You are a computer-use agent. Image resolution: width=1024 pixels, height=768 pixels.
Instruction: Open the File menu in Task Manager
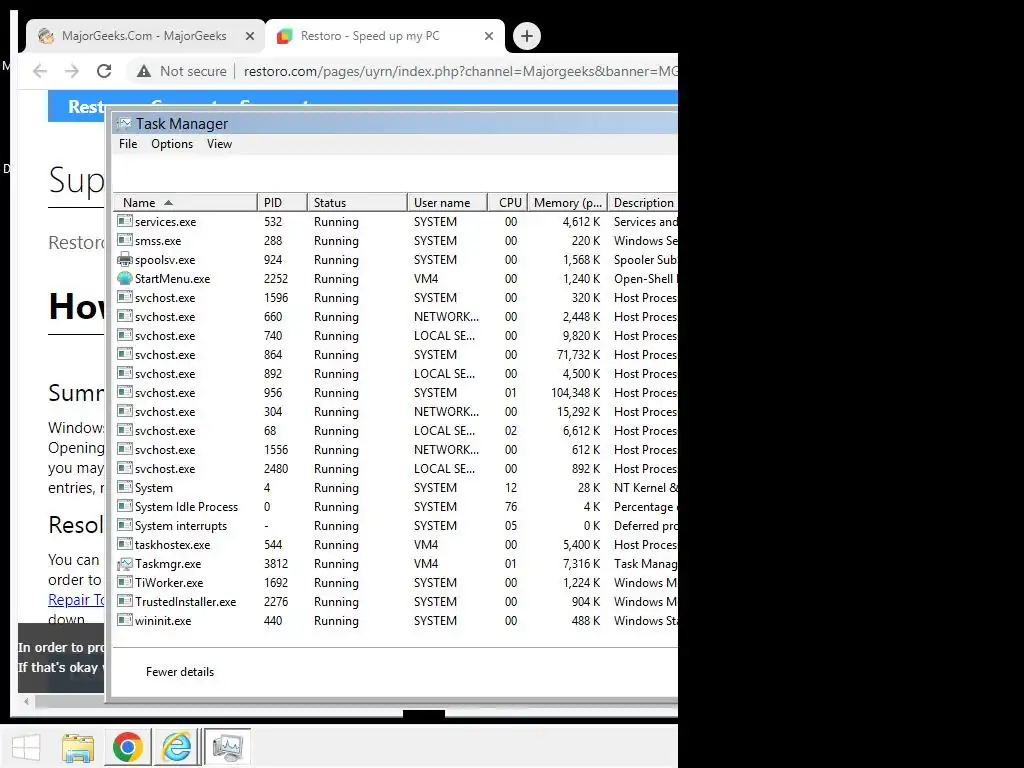click(x=128, y=144)
